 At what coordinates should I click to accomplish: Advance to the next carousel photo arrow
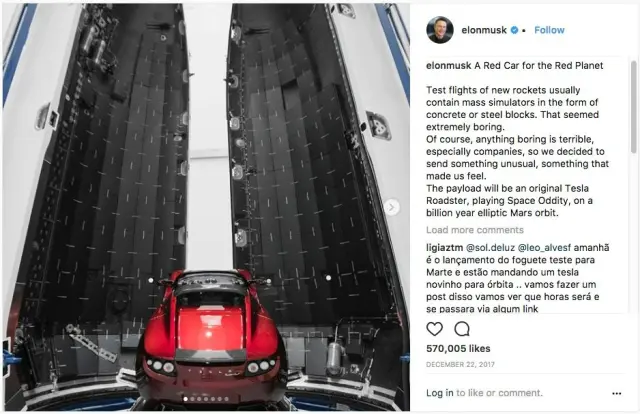click(391, 207)
